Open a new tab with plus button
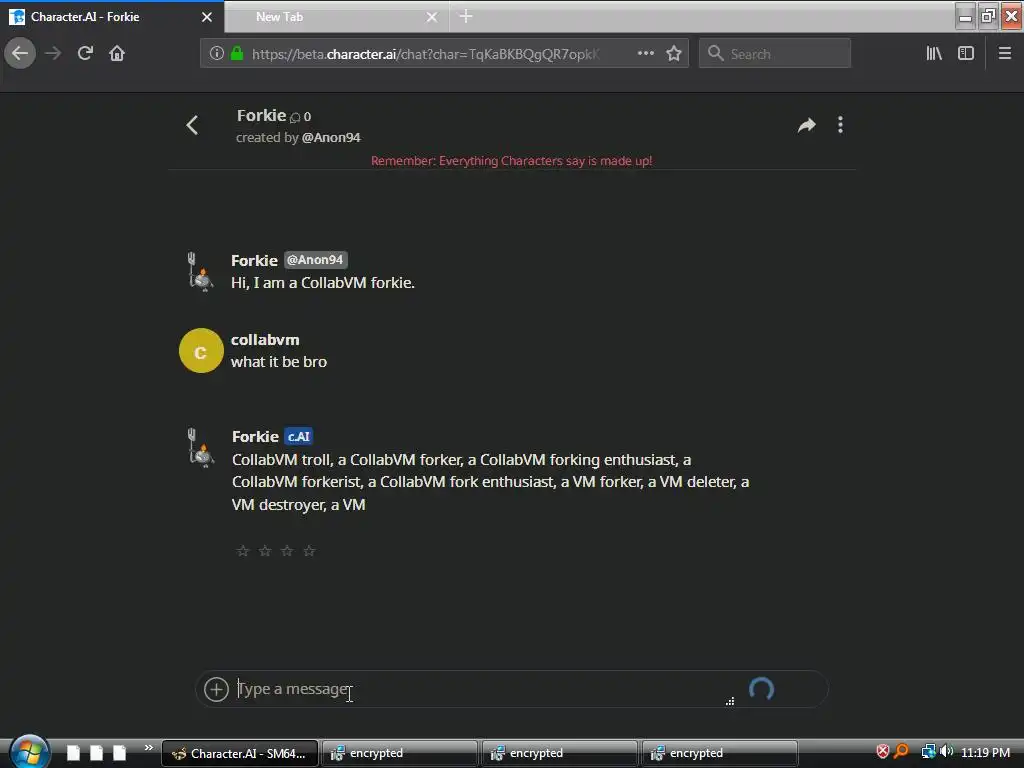 pyautogui.click(x=466, y=17)
